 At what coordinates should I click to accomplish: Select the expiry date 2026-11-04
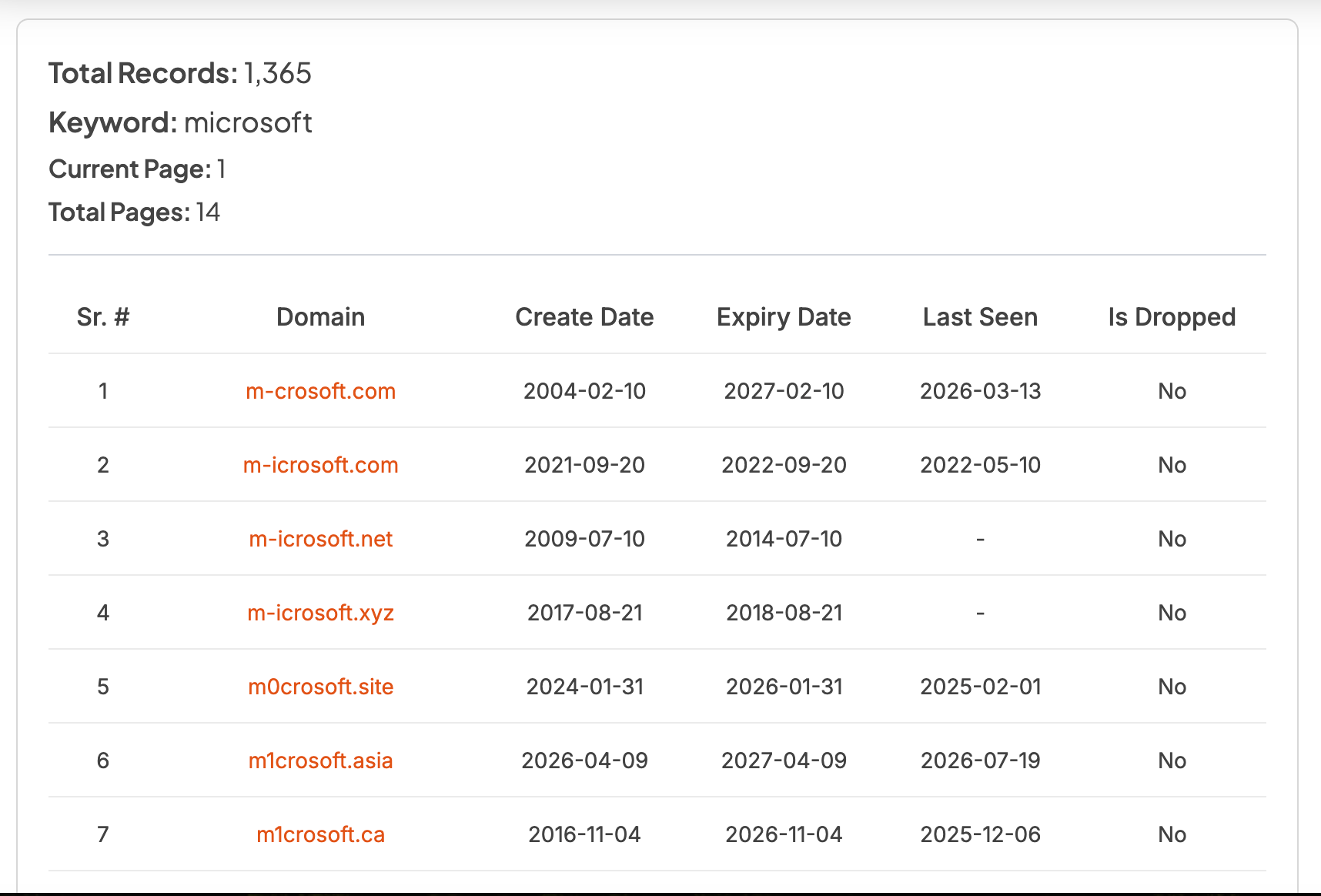(x=784, y=834)
